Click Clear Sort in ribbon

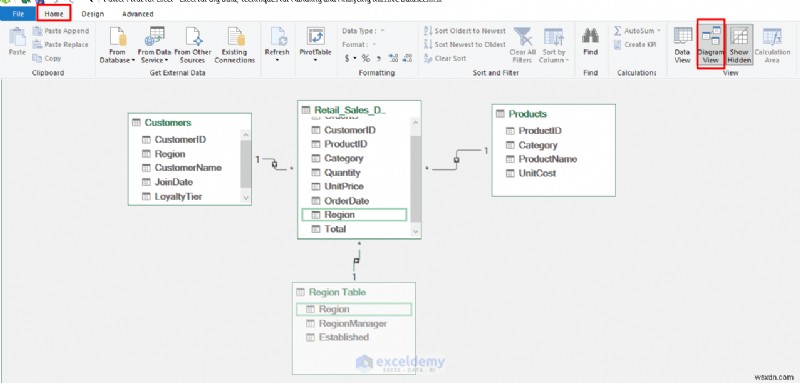[x=445, y=58]
